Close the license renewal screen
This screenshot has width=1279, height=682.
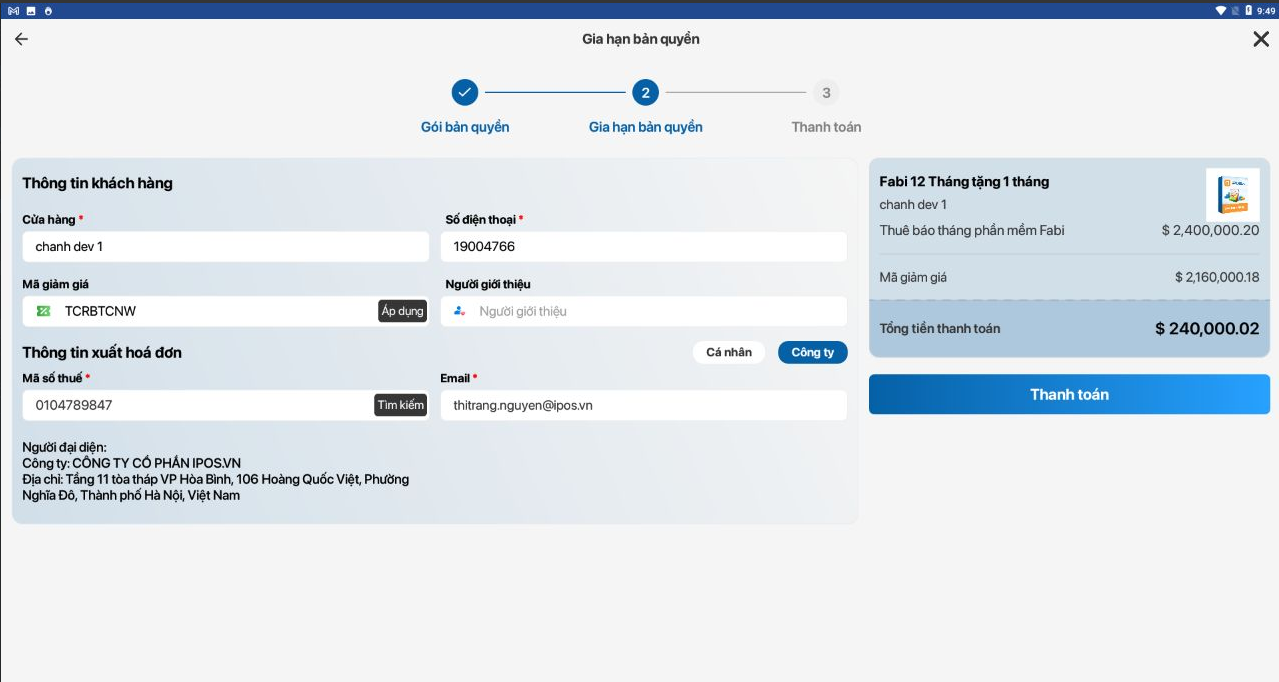pos(1260,39)
